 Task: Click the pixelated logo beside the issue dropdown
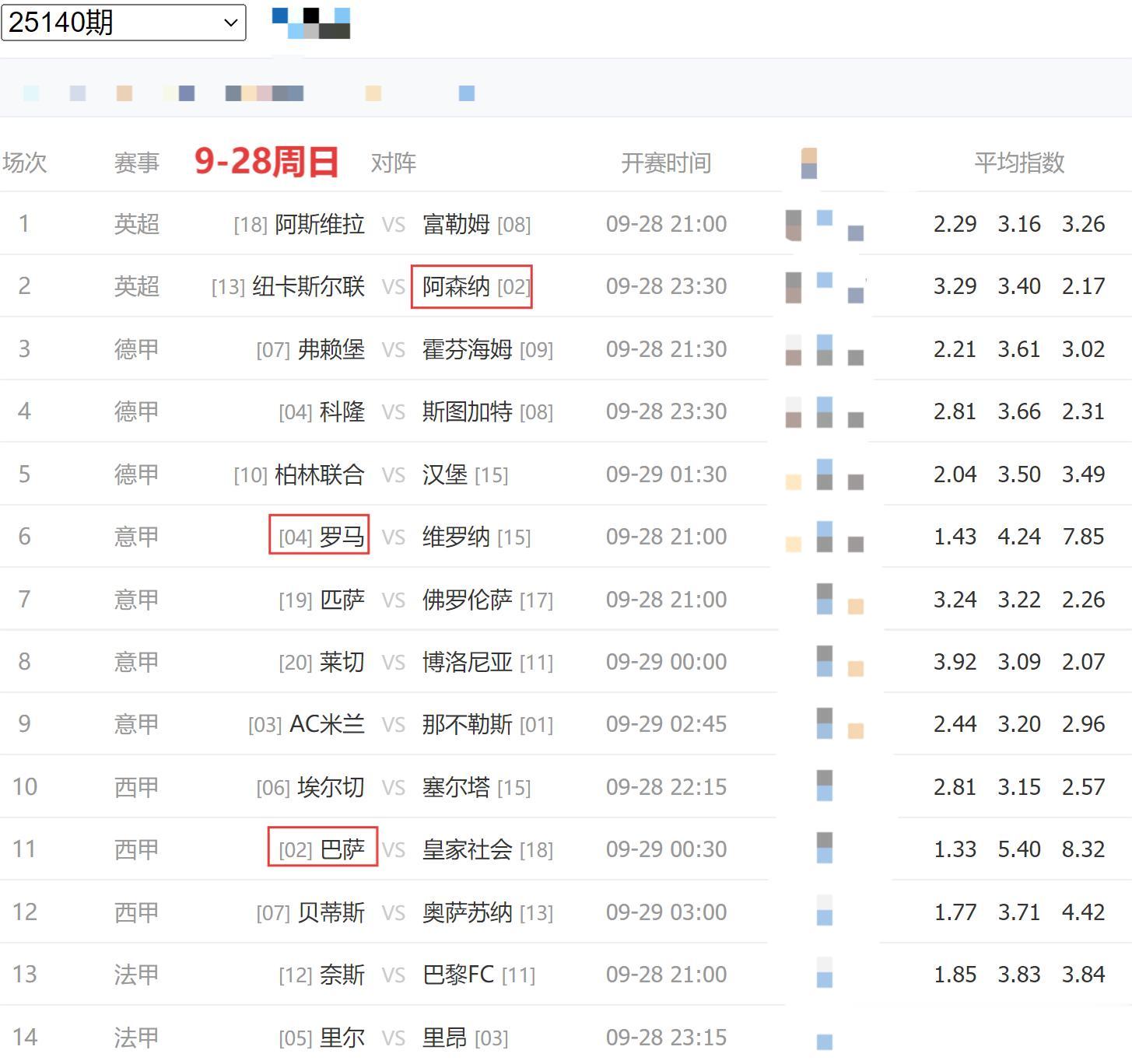(311, 23)
